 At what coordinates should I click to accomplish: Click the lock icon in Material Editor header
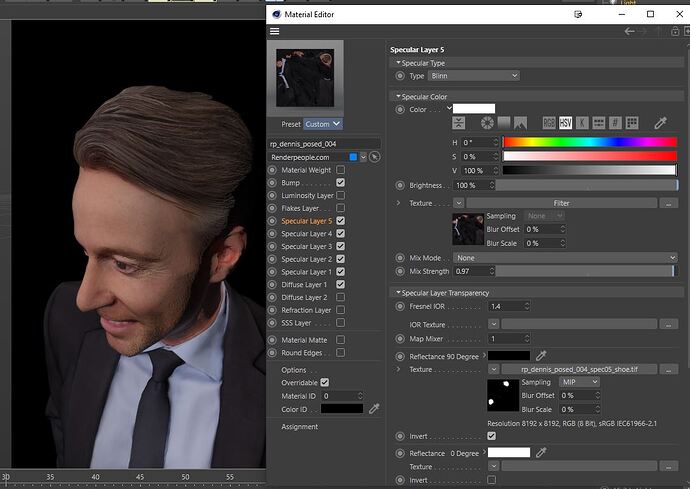pyautogui.click(x=675, y=31)
